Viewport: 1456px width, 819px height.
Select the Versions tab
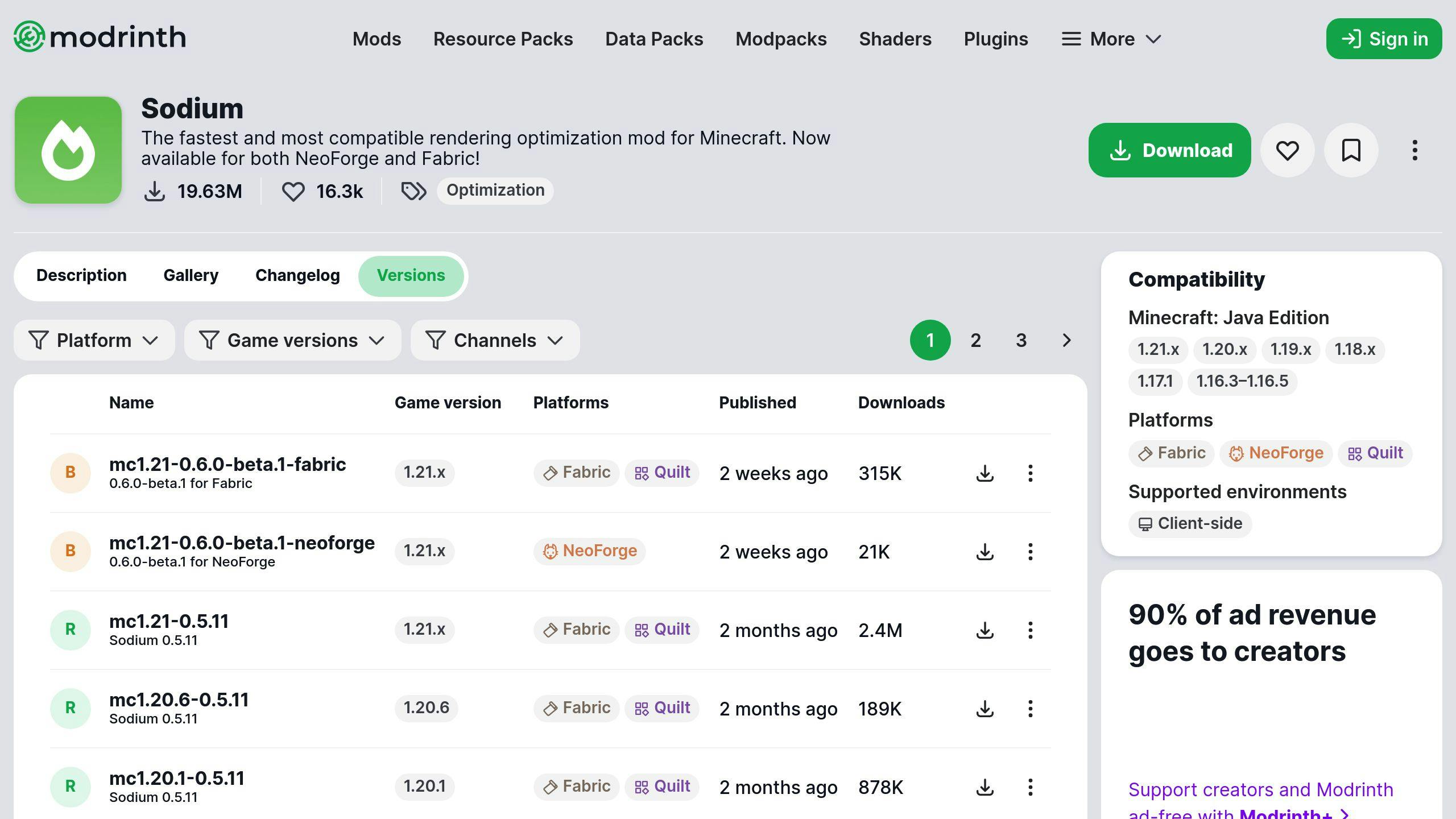[x=411, y=276]
